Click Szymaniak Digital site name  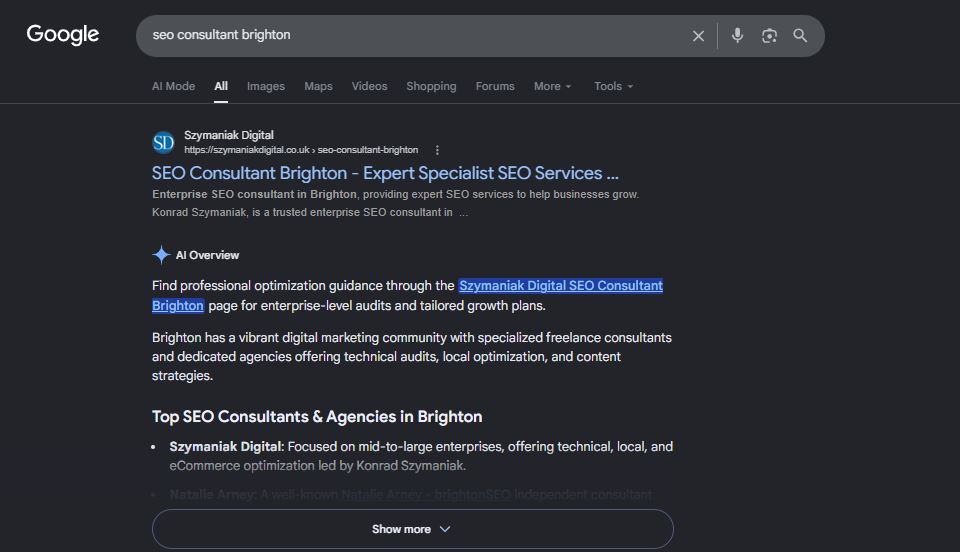tap(229, 135)
